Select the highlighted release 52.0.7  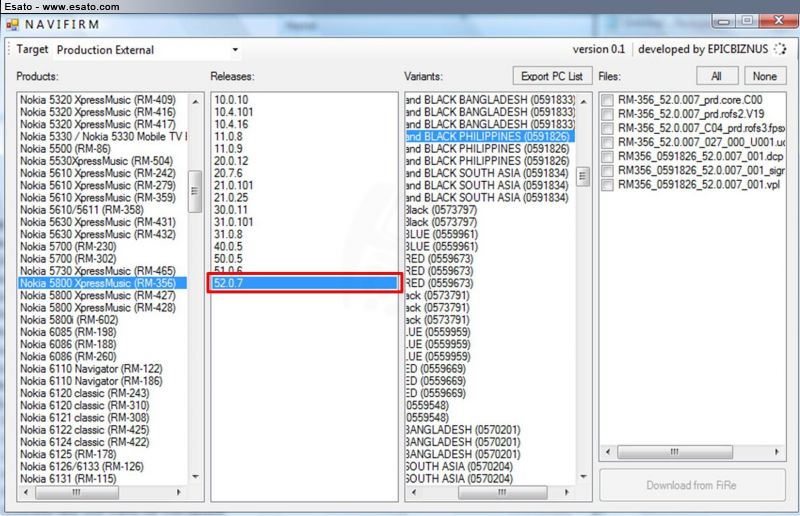(x=305, y=283)
